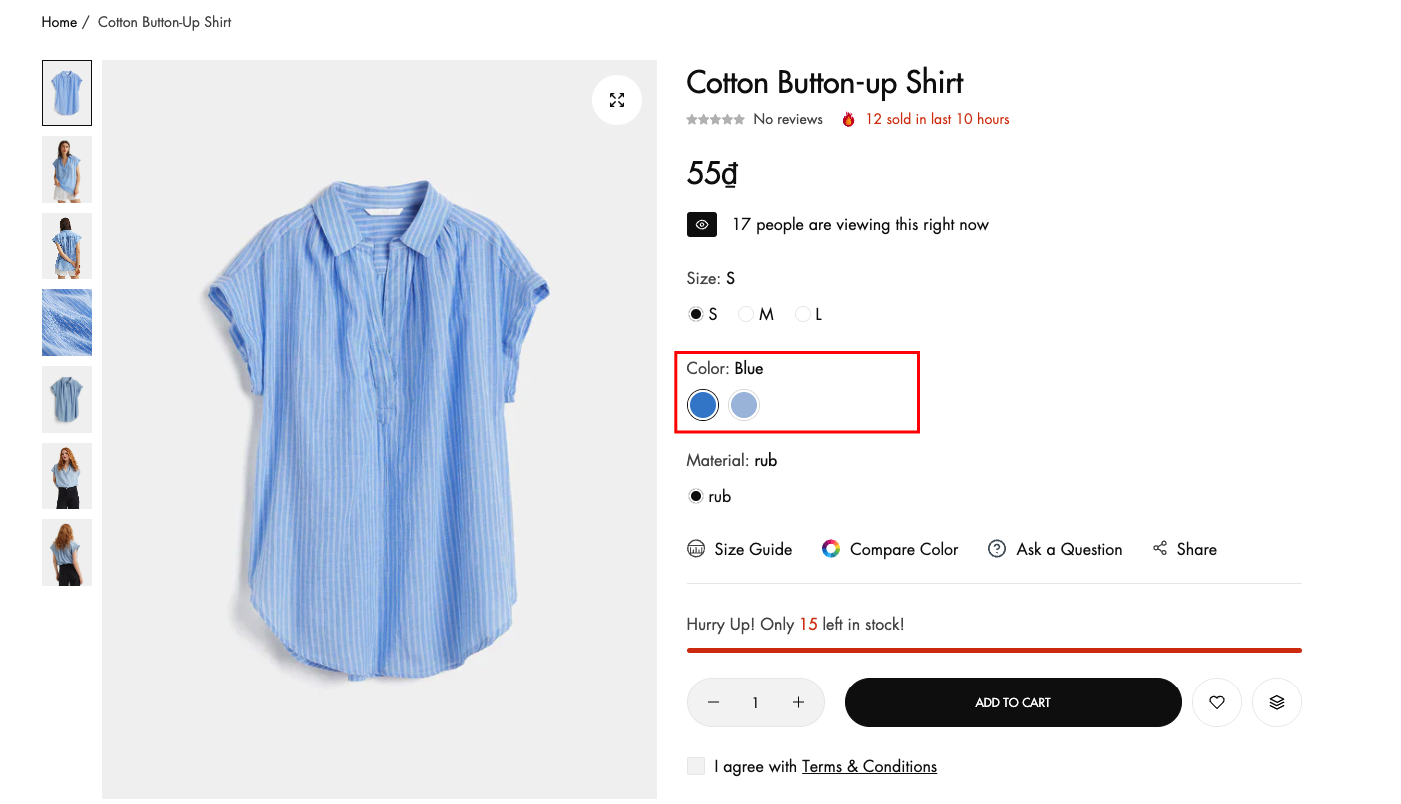Select the rub material option
The width and height of the screenshot is (1401, 804).
[x=696, y=496]
